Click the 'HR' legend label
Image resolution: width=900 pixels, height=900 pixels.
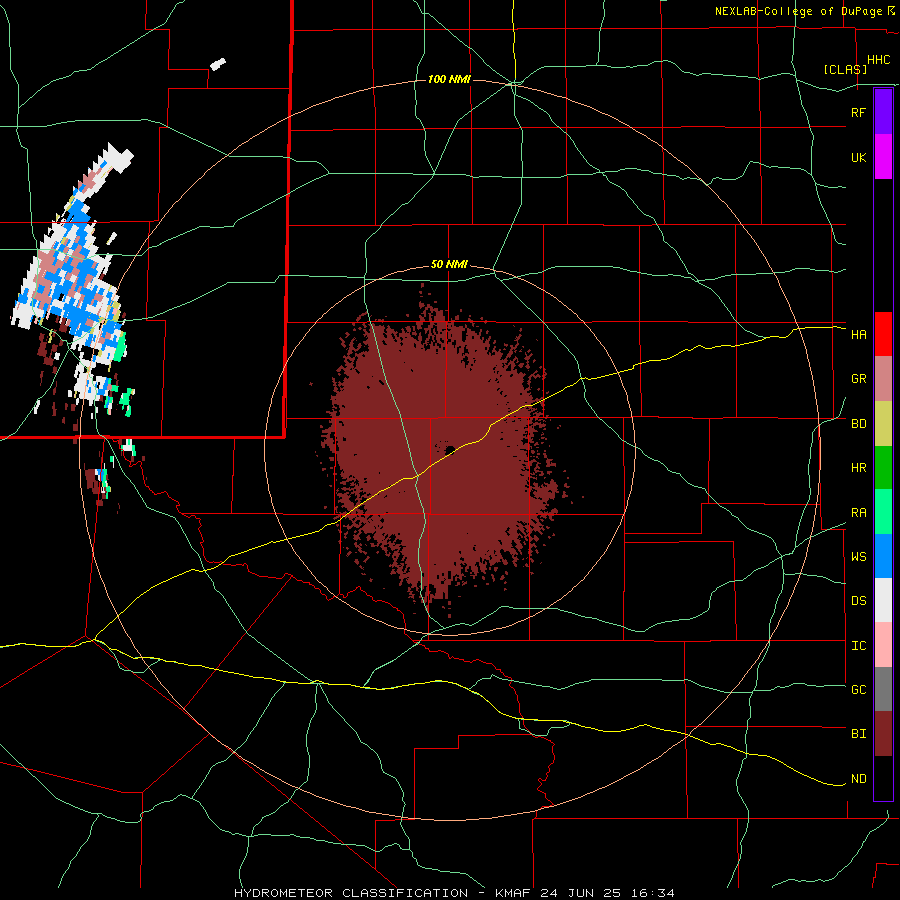(858, 468)
